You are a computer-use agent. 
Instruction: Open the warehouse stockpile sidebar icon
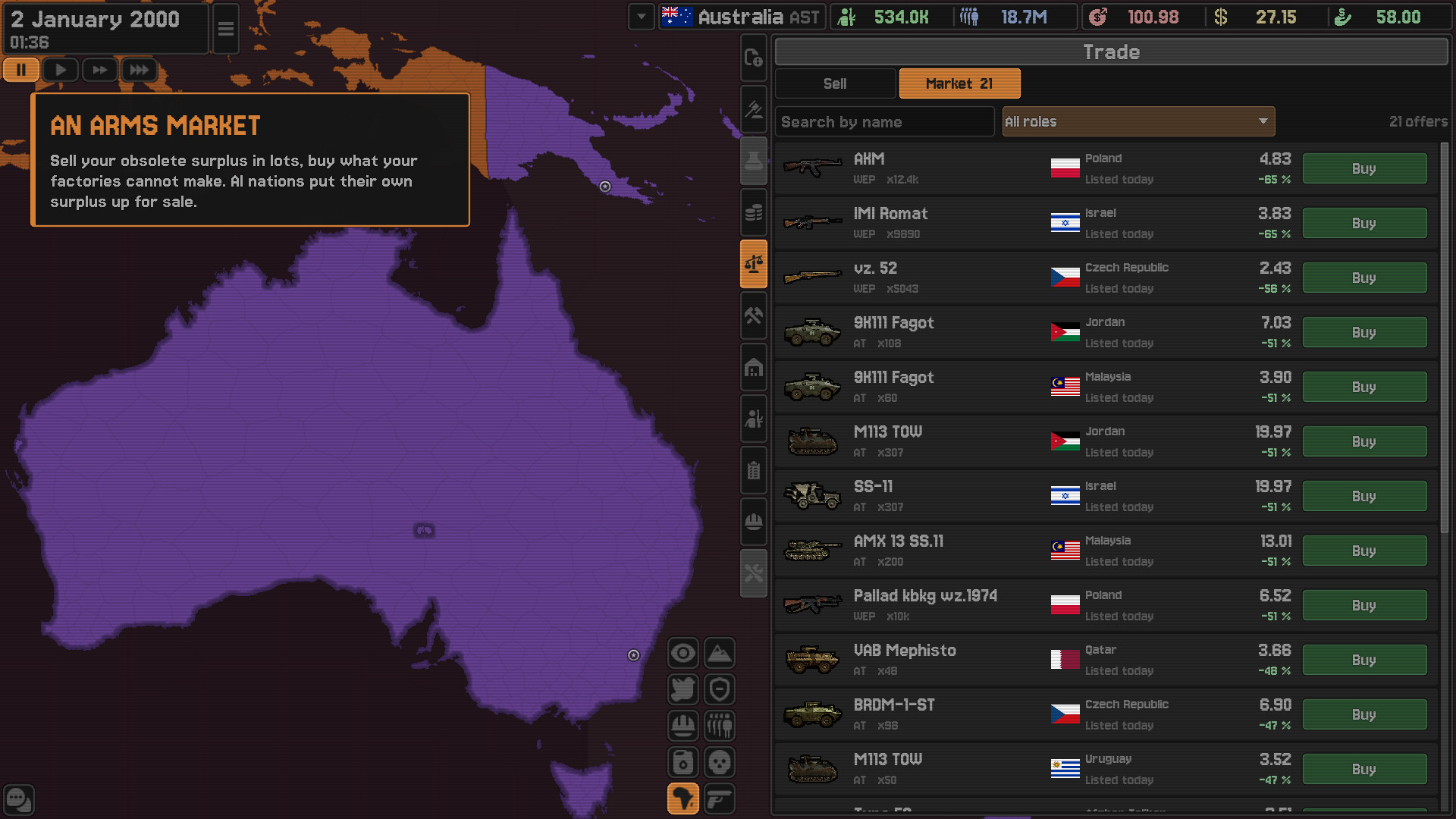[x=754, y=367]
